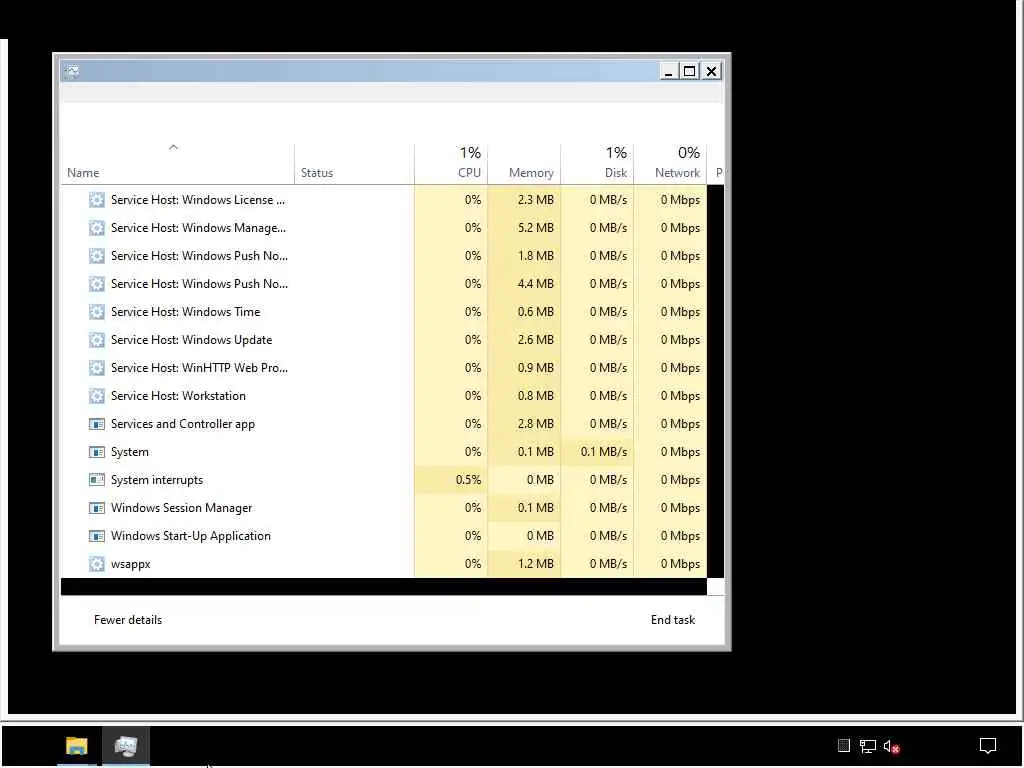Viewport: 1024px width, 768px height.
Task: Click the Workstation service gear icon
Action: (x=97, y=396)
